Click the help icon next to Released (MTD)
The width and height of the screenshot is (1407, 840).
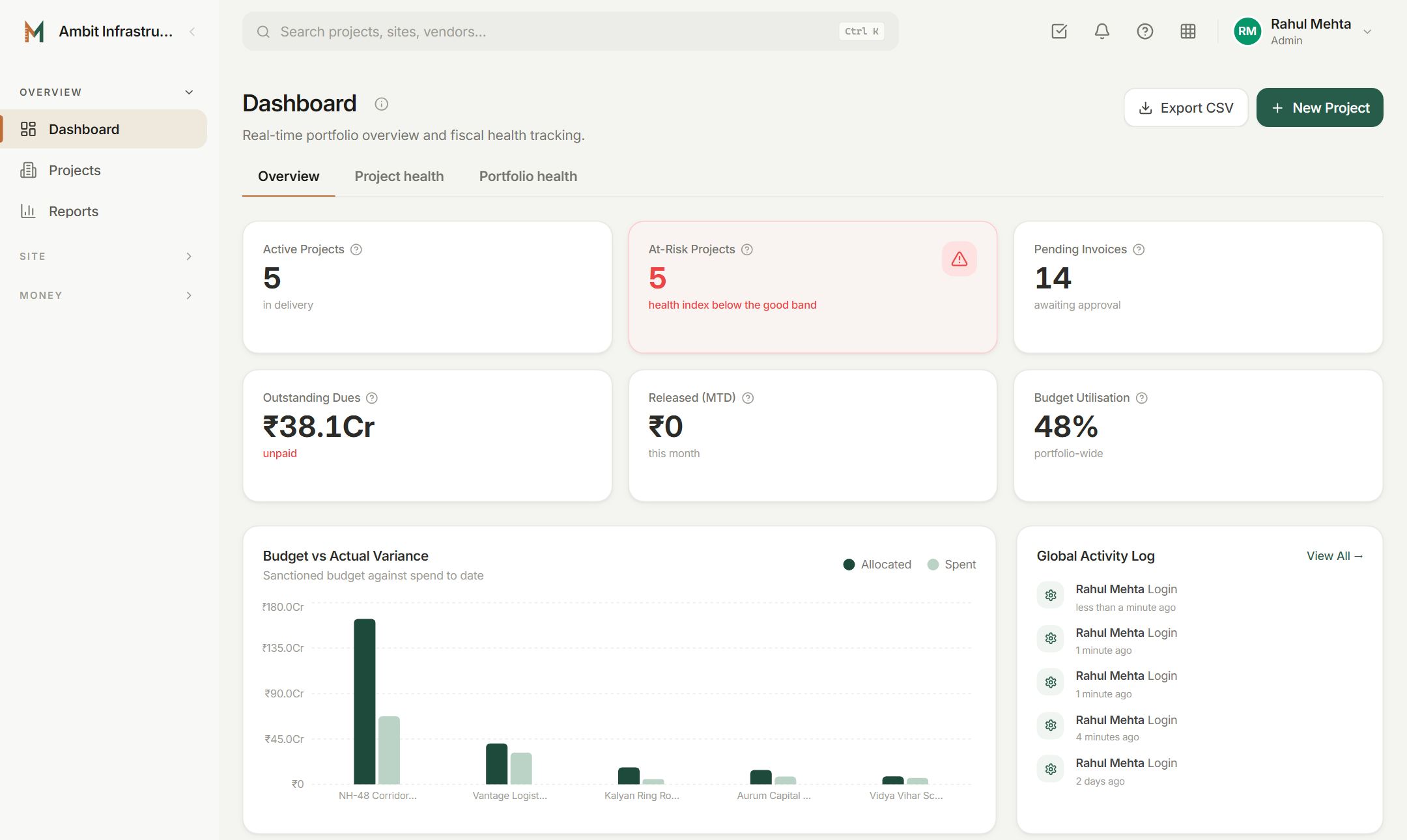(748, 398)
